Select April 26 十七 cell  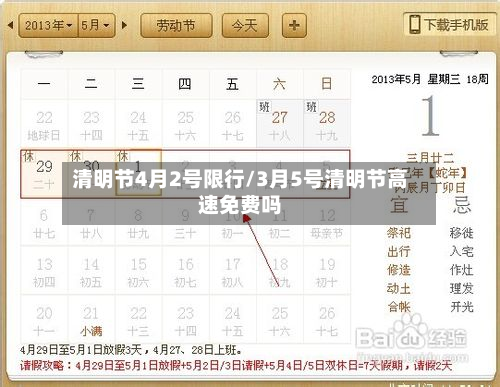233,124
